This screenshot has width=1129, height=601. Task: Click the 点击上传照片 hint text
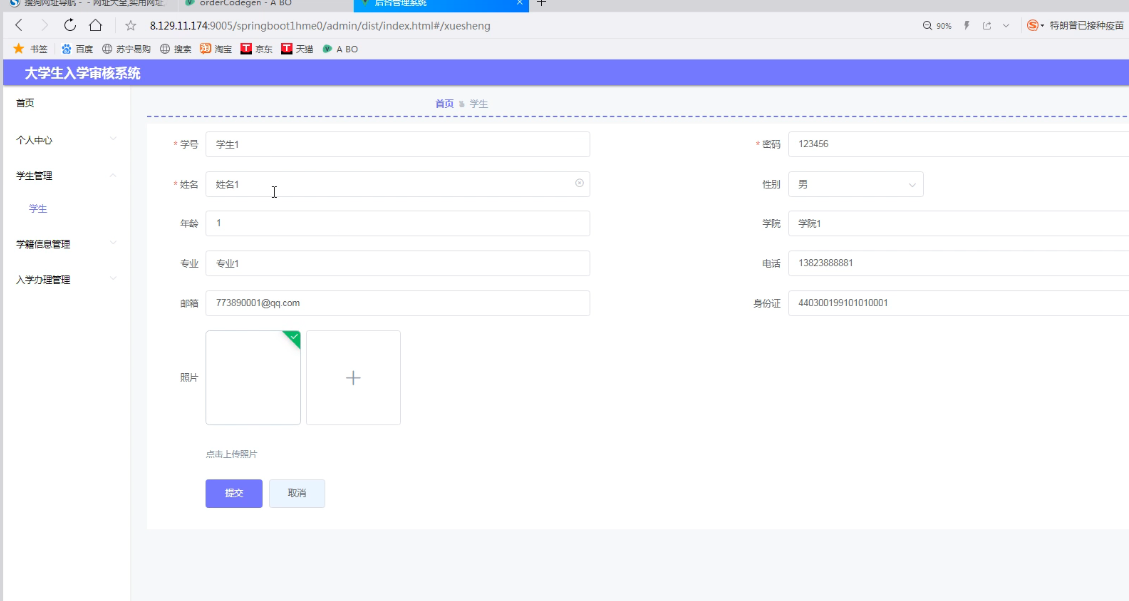point(231,454)
